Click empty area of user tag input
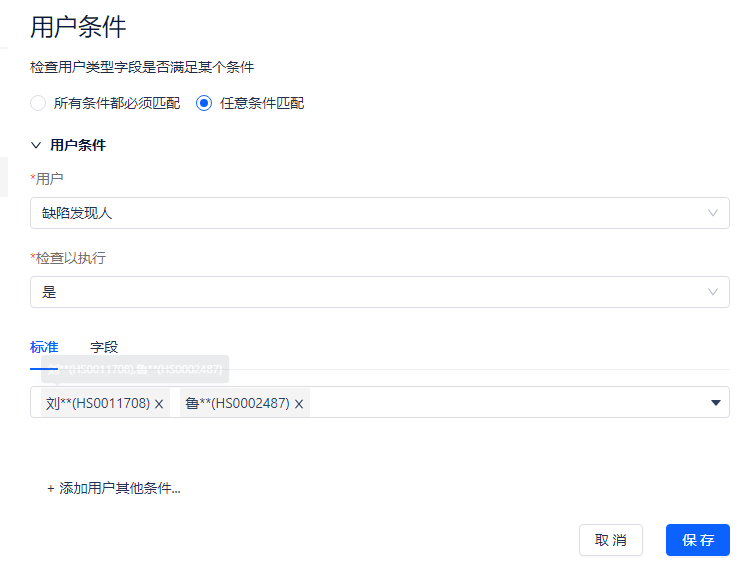This screenshot has height=570, width=745. 500,402
